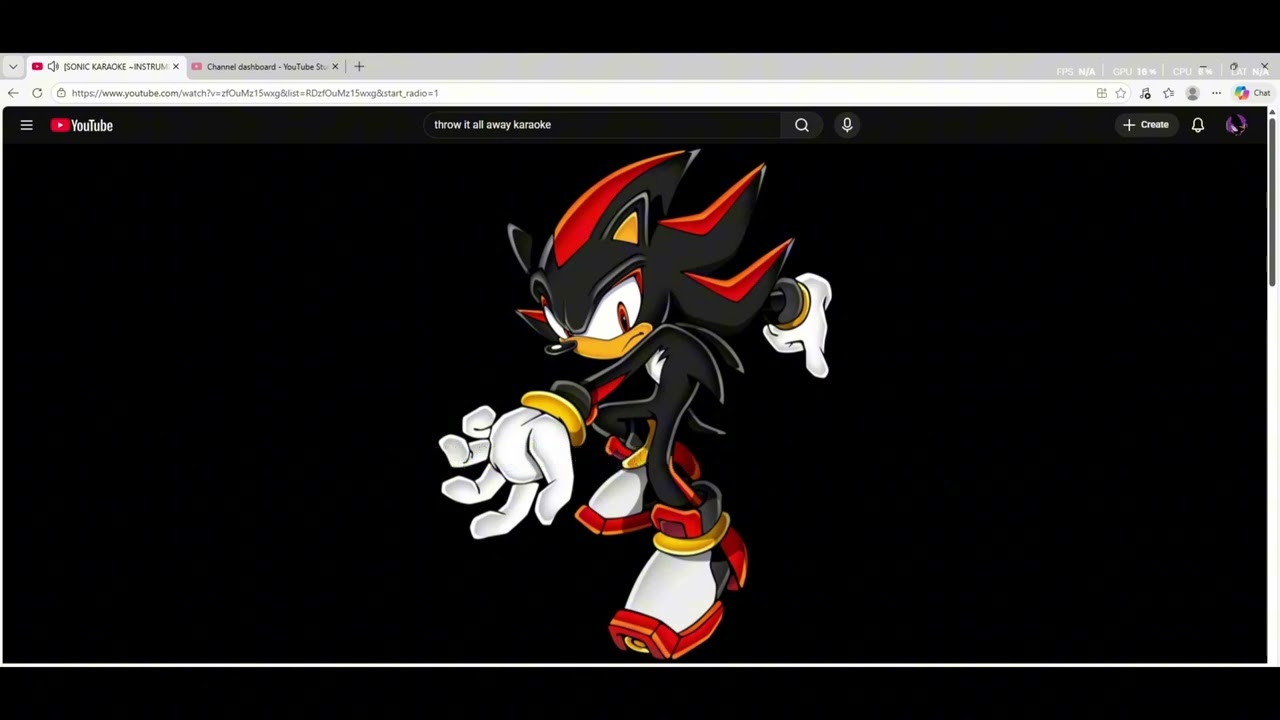Open browser media music icon
The height and width of the screenshot is (720, 1280).
[x=1145, y=93]
